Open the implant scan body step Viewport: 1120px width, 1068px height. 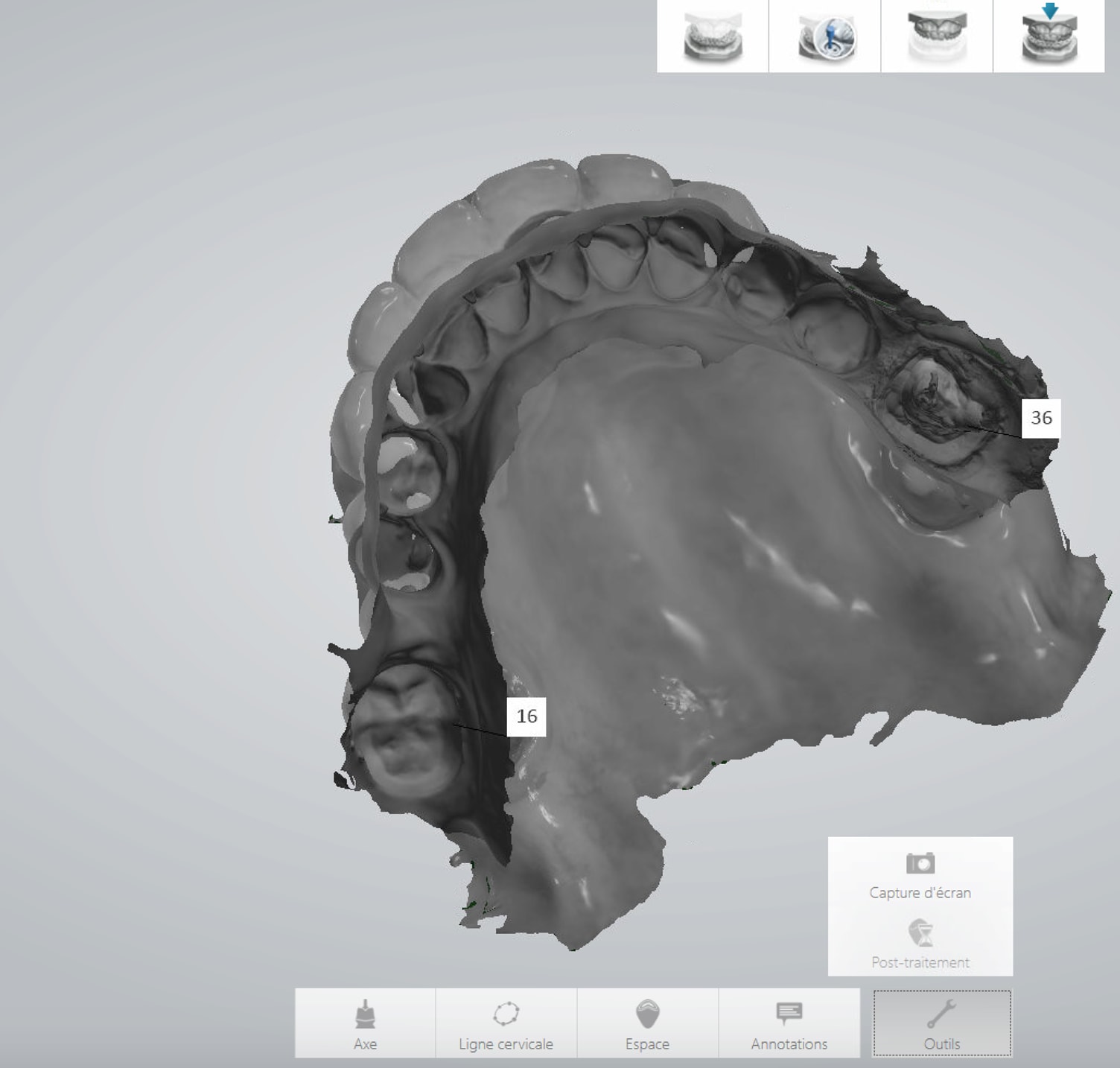click(x=825, y=36)
